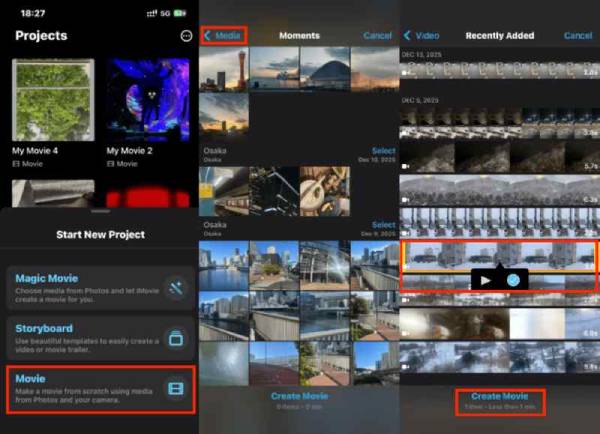Open the My Movie 4 project thumbnail
600x434 pixels.
pyautogui.click(x=53, y=100)
